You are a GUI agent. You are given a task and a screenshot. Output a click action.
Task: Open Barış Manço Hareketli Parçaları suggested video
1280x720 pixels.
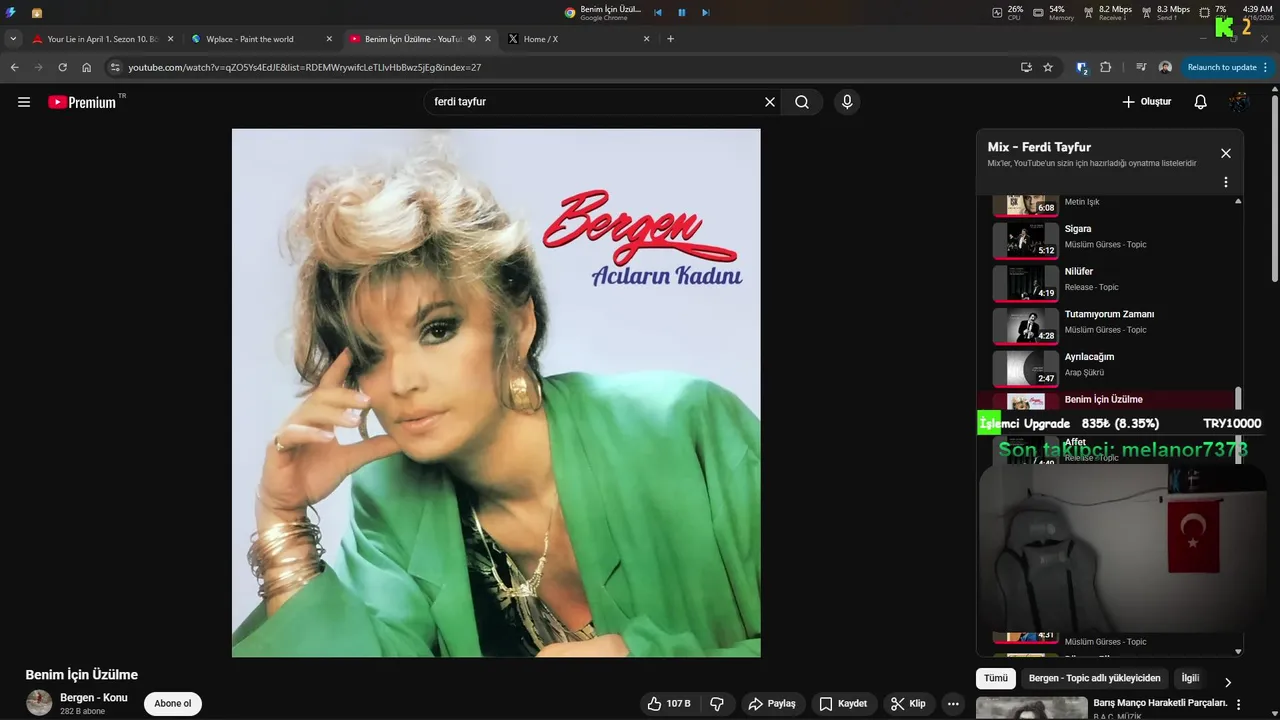[x=1160, y=703]
